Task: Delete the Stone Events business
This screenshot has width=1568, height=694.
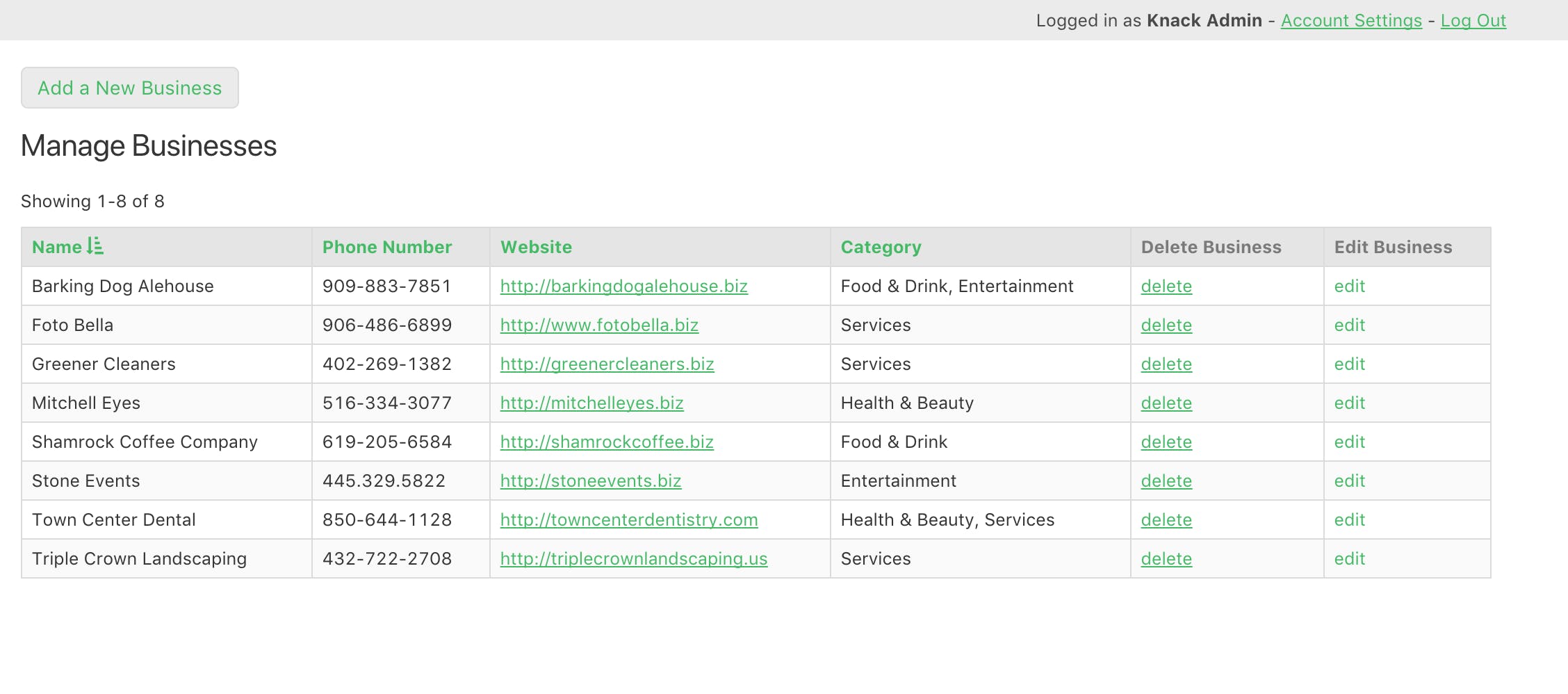Action: pyautogui.click(x=1166, y=481)
